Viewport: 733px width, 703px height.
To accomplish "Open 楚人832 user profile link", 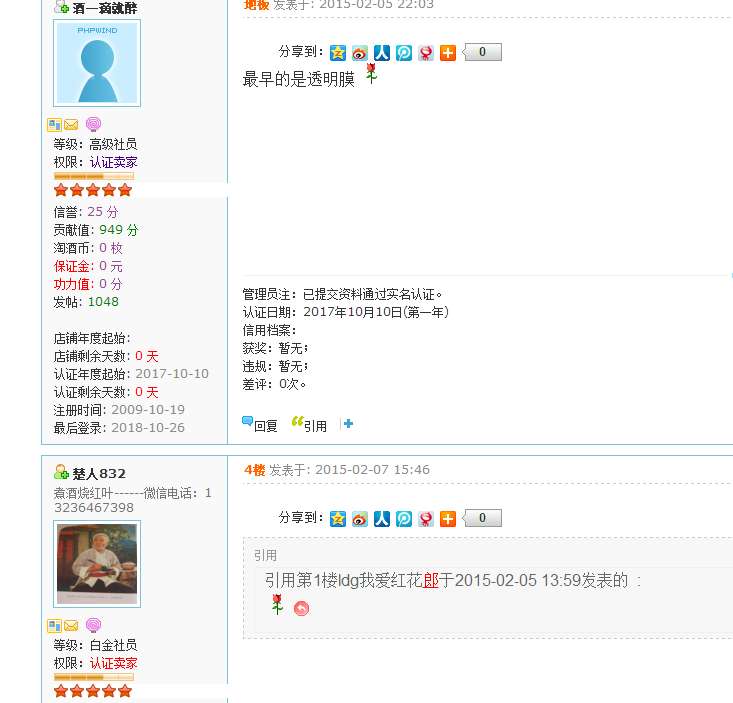I will 99,474.
